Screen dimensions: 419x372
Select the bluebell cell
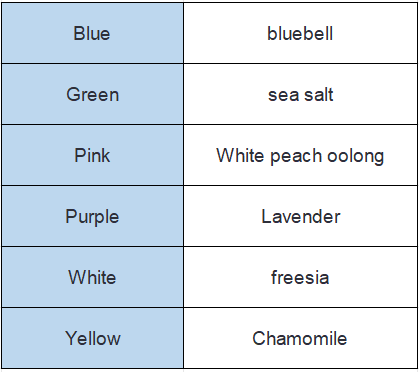(x=300, y=33)
